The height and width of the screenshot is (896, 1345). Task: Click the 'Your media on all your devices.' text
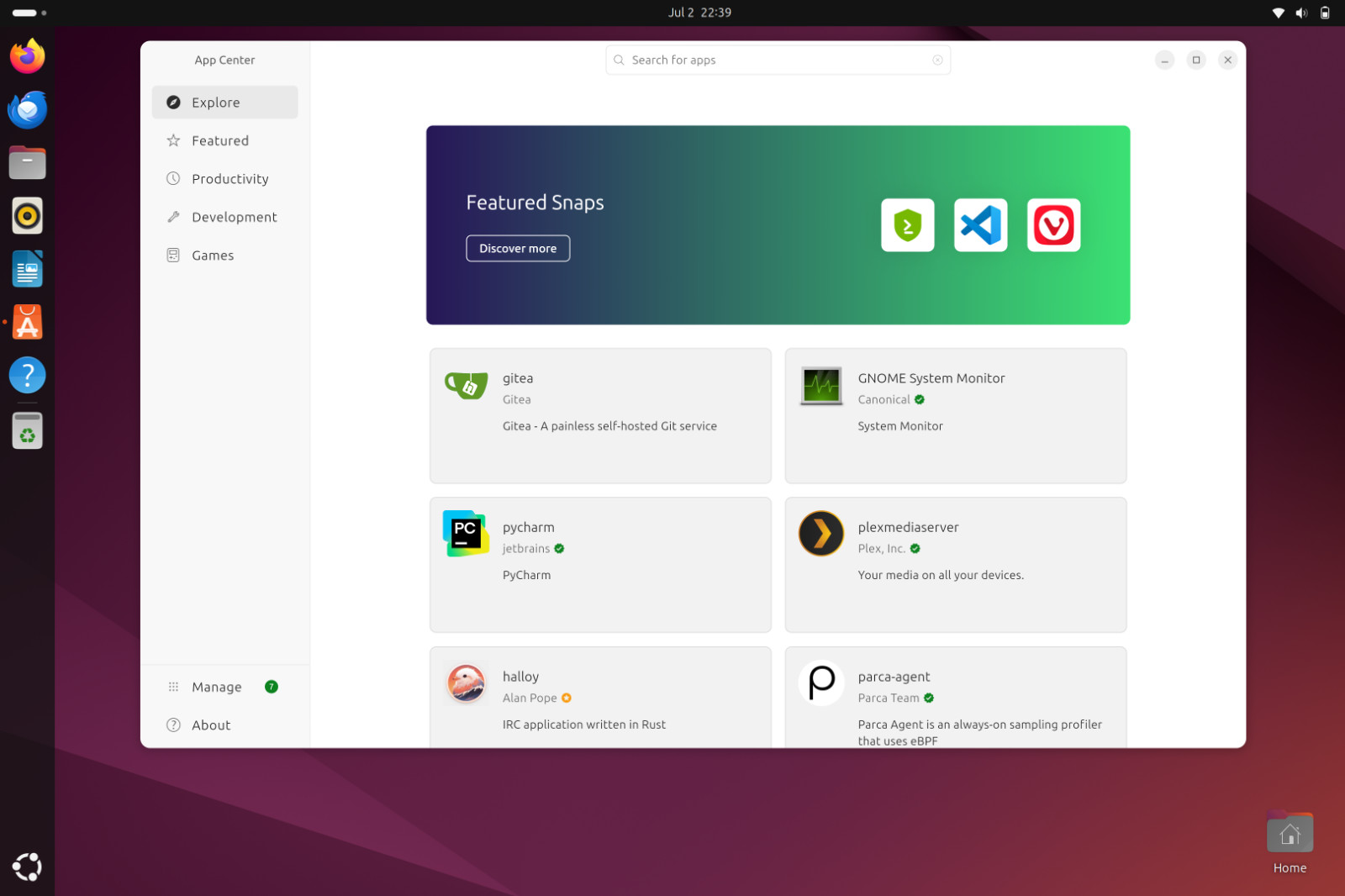point(941,575)
